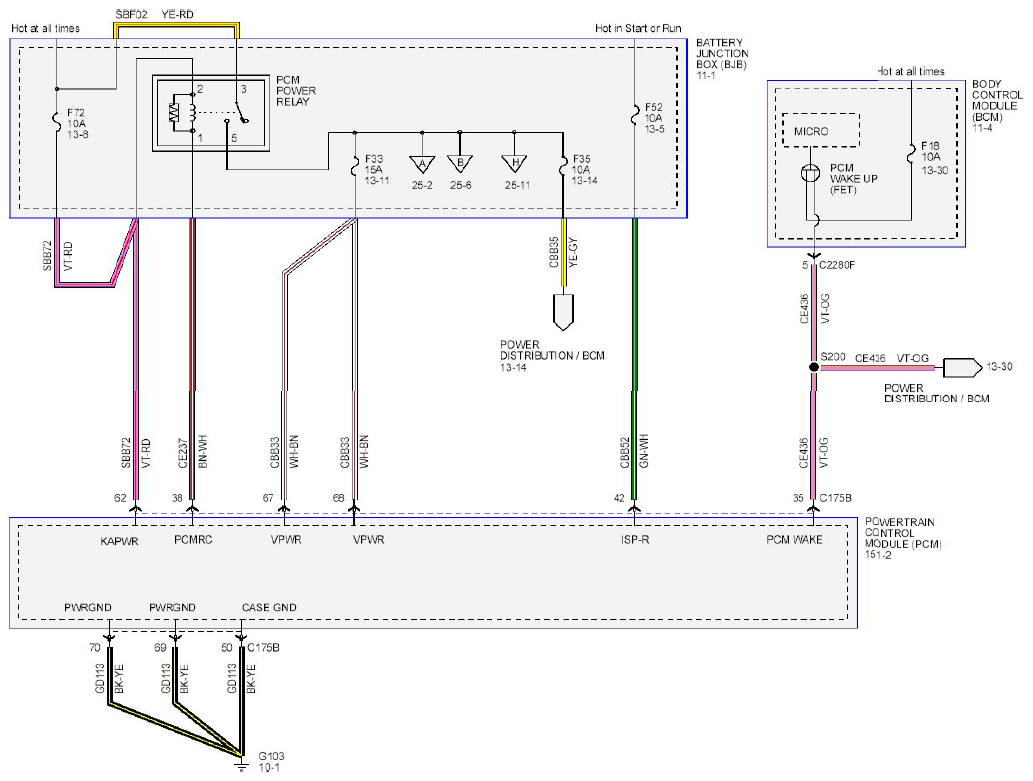1033x781 pixels.
Task: Click the Powertrain Control Module (PCM) label
Action: coord(903,538)
